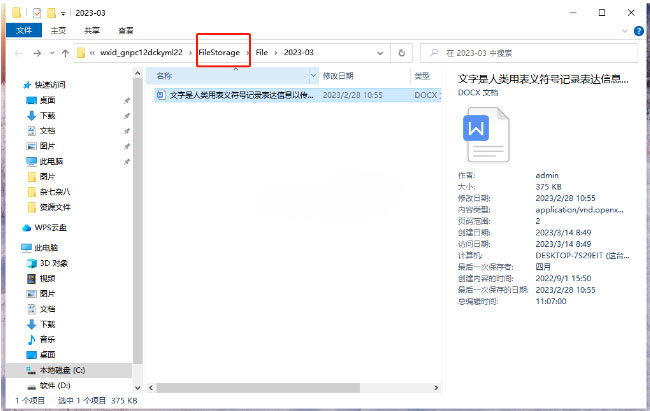Select 软件 (D:) drive
This screenshot has width=650, height=411.
(x=55, y=385)
